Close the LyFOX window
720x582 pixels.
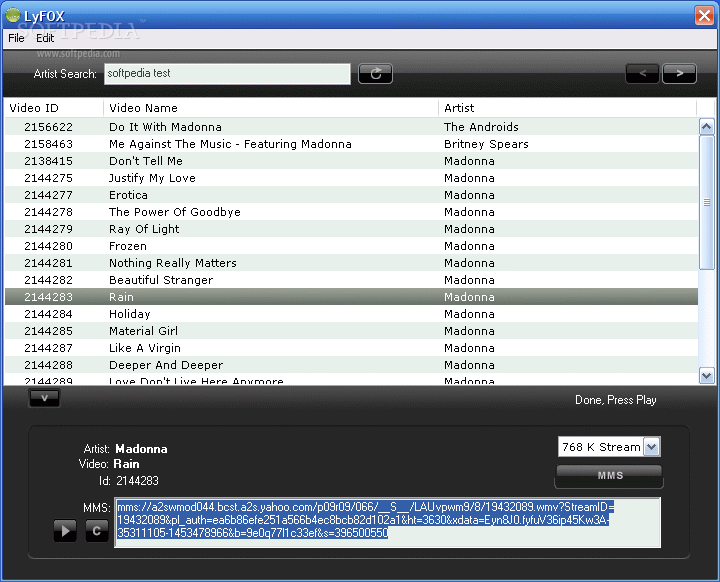click(704, 15)
